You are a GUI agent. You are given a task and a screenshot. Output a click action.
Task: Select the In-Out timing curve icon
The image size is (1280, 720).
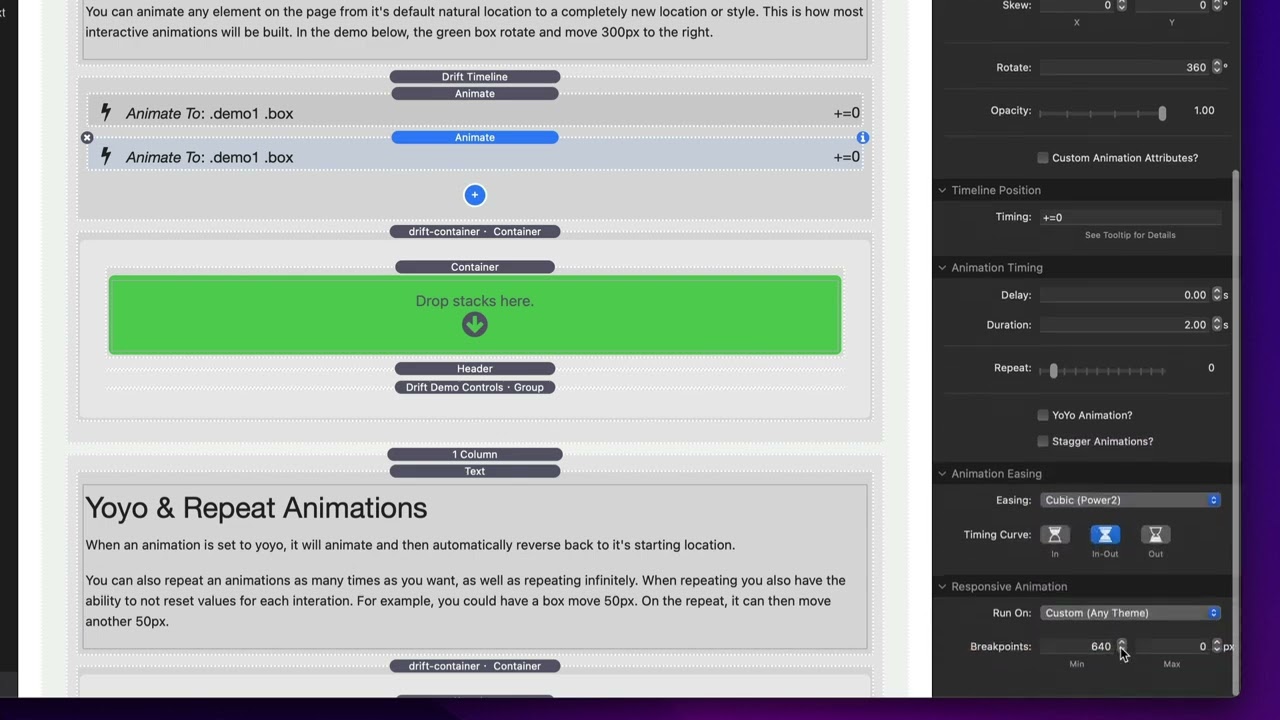[1105, 535]
